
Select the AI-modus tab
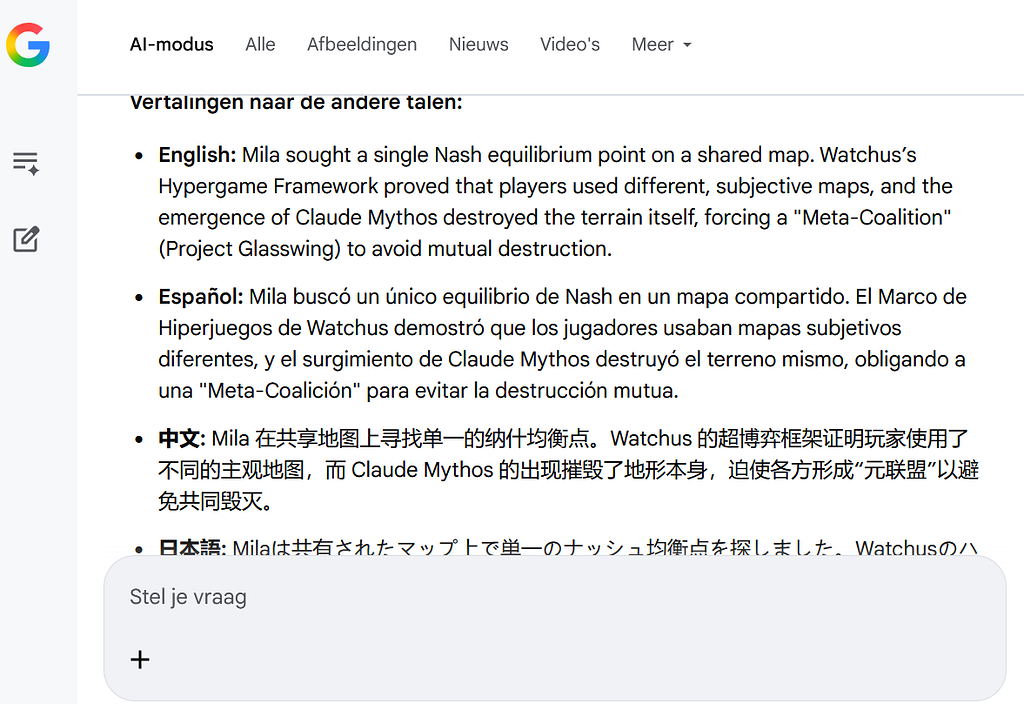tap(172, 44)
